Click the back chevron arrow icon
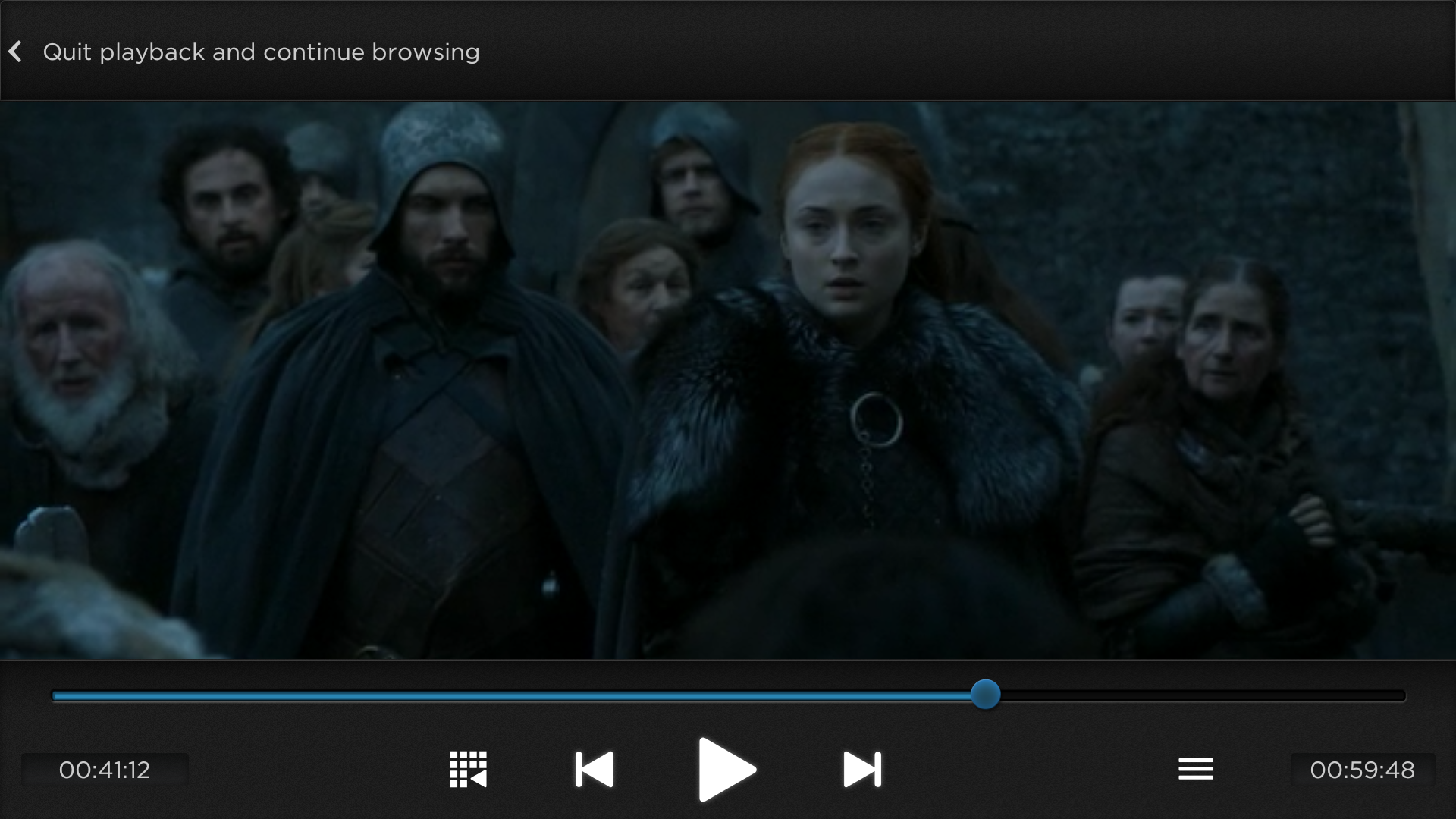The width and height of the screenshot is (1456, 819). (16, 52)
